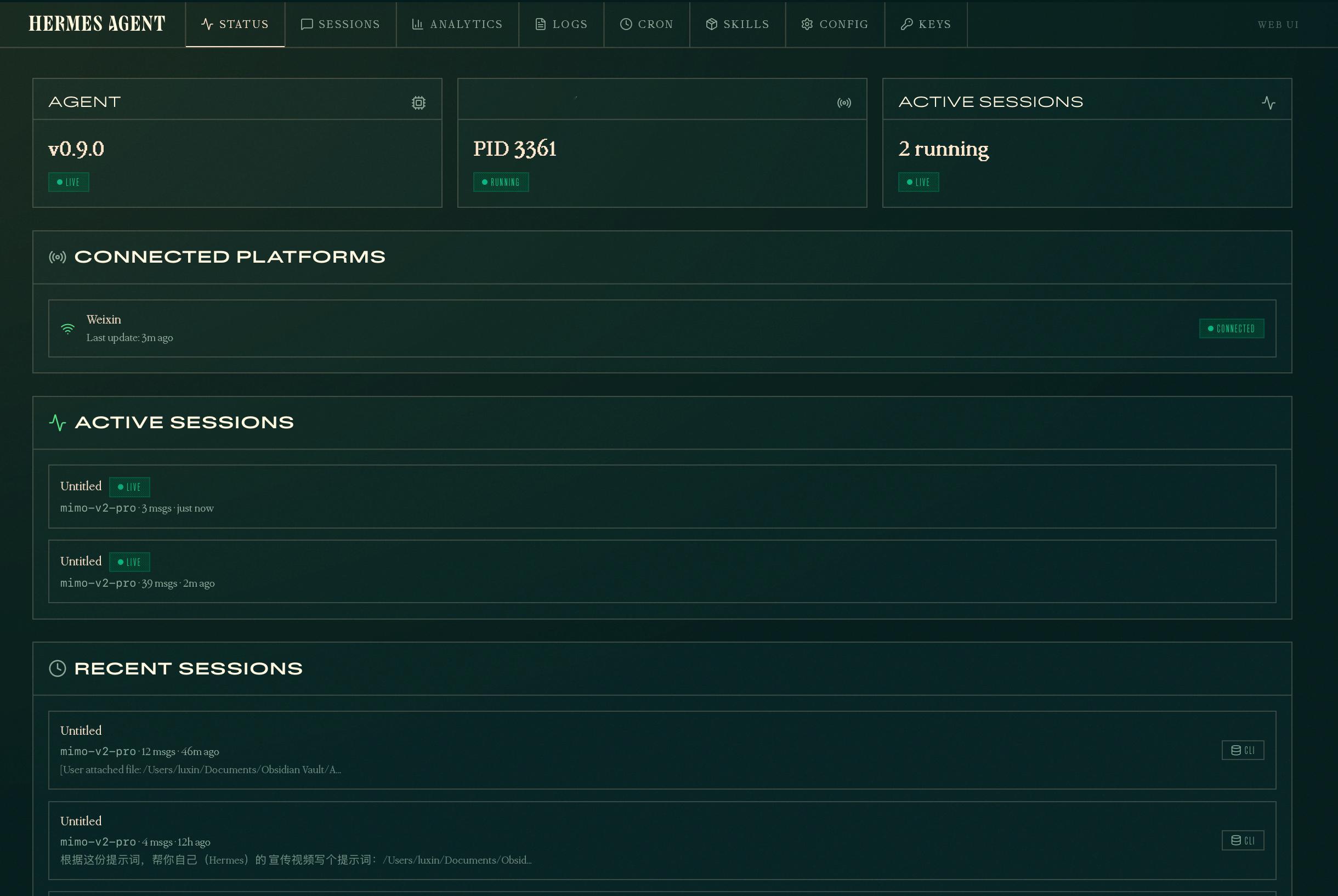
Task: Open the Config tab
Action: click(835, 24)
